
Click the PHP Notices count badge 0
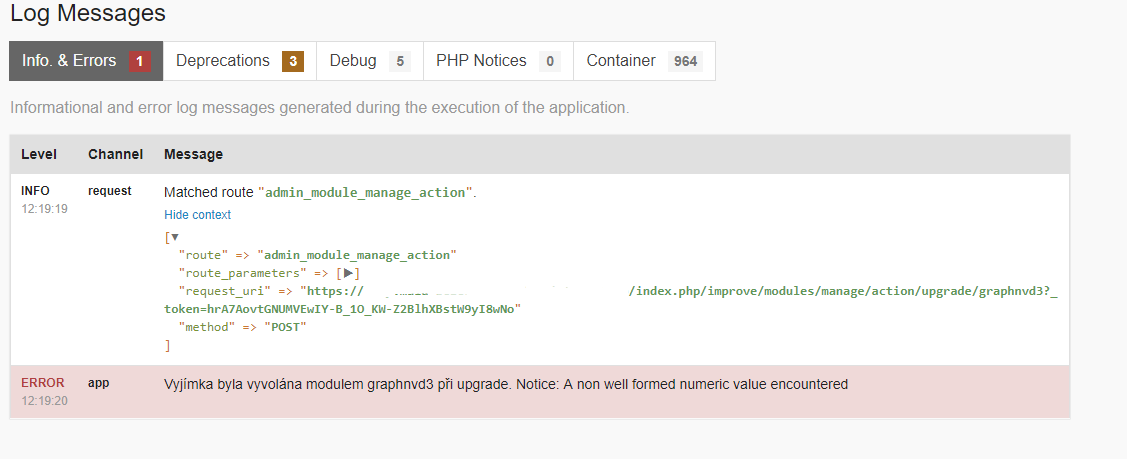(549, 62)
